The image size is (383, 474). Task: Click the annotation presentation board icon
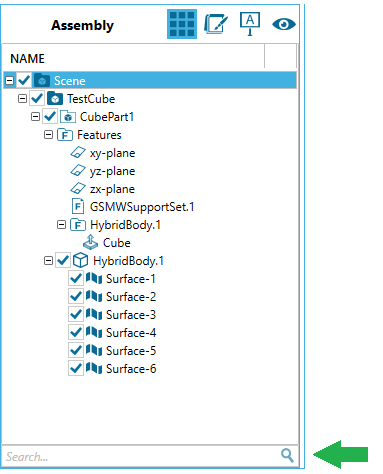pyautogui.click(x=250, y=24)
